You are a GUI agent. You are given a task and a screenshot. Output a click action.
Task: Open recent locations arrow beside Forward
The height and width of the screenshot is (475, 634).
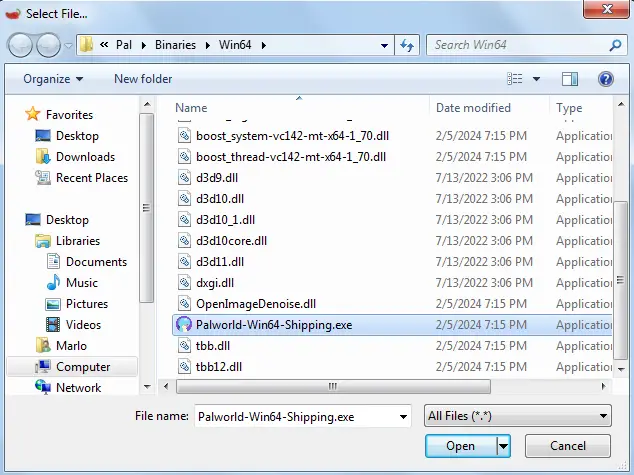pos(68,45)
